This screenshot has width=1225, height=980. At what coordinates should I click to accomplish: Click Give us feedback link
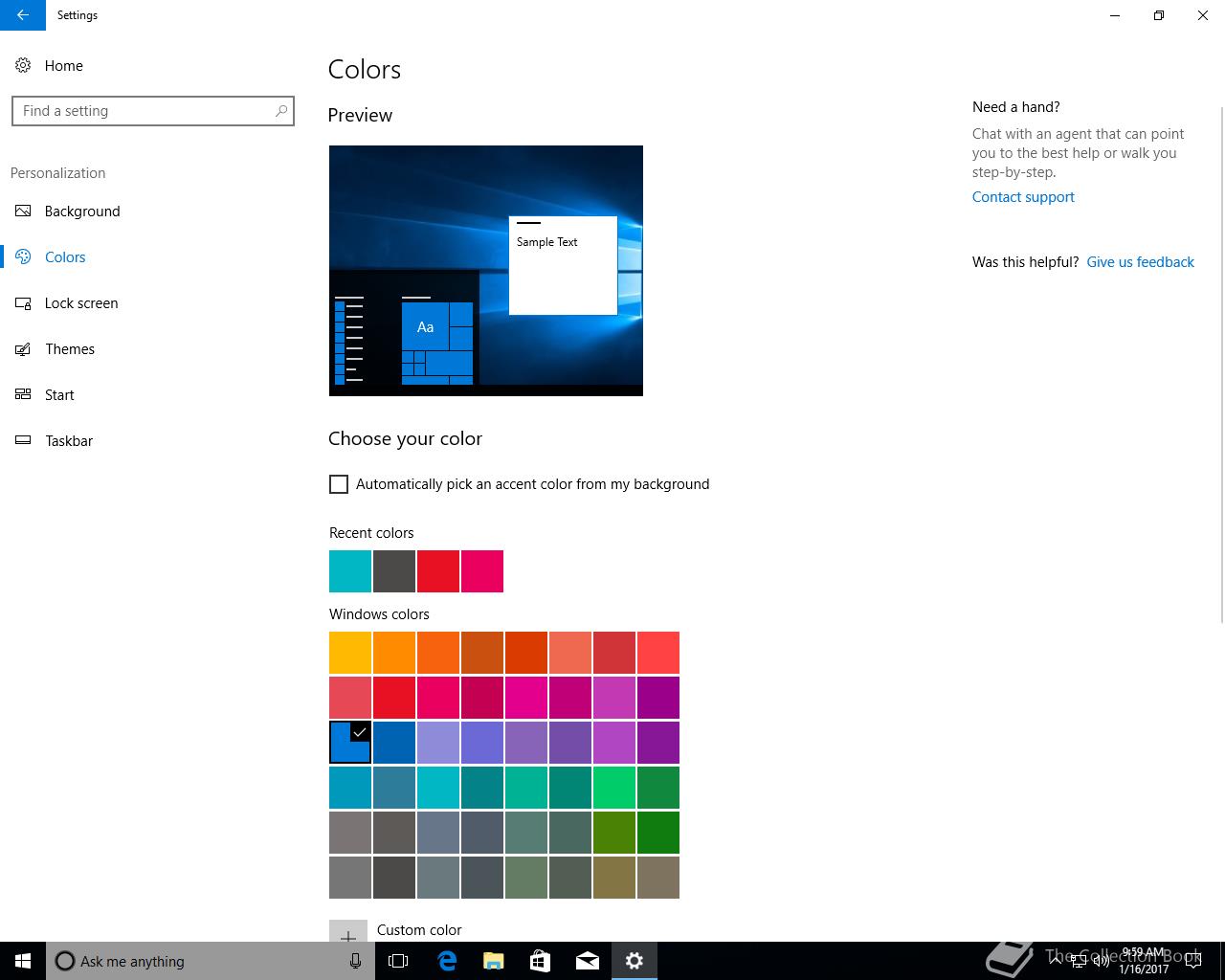[1140, 262]
